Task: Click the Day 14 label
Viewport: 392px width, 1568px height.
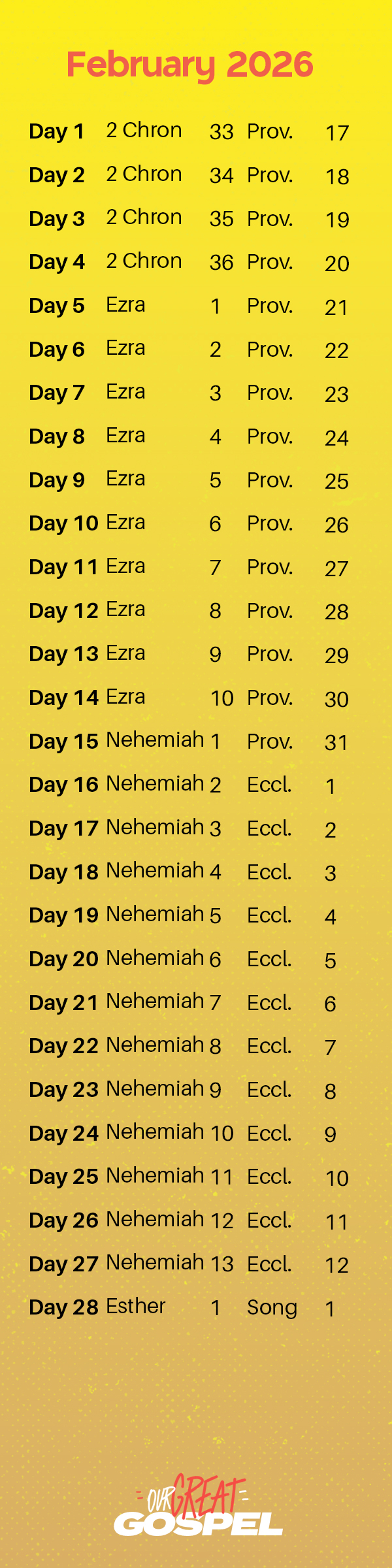Action: pyautogui.click(x=64, y=698)
